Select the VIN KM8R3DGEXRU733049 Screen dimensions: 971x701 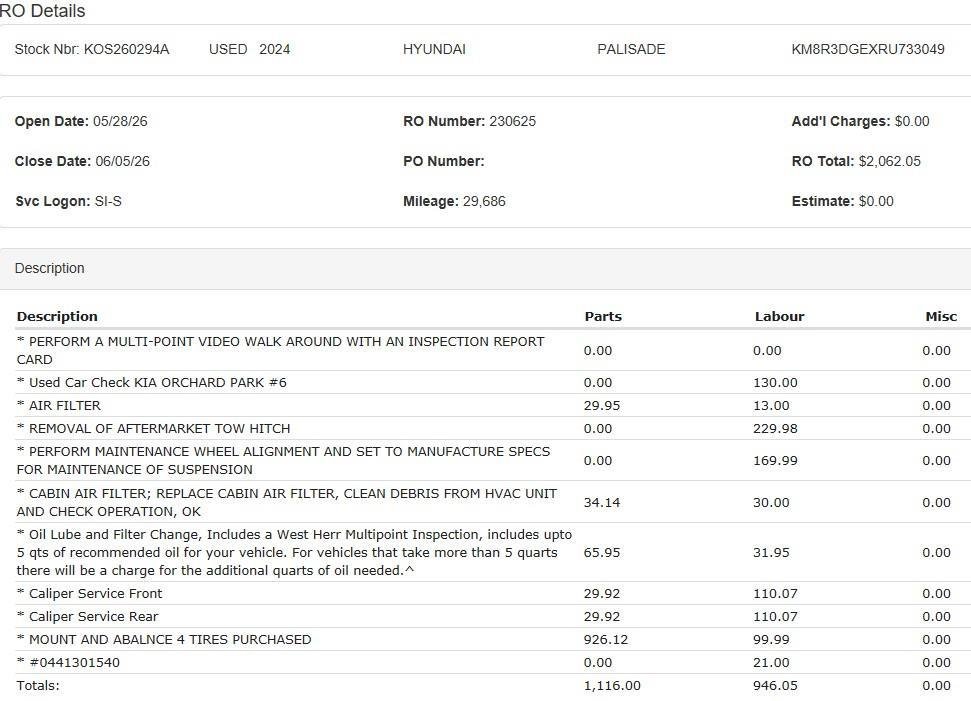[x=868, y=50]
